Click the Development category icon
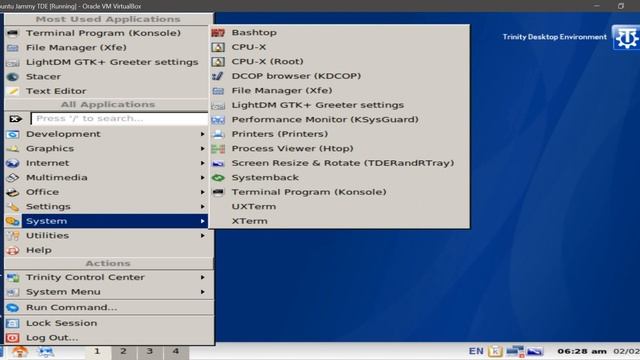Viewport: 640px width, 360px height. tap(13, 134)
